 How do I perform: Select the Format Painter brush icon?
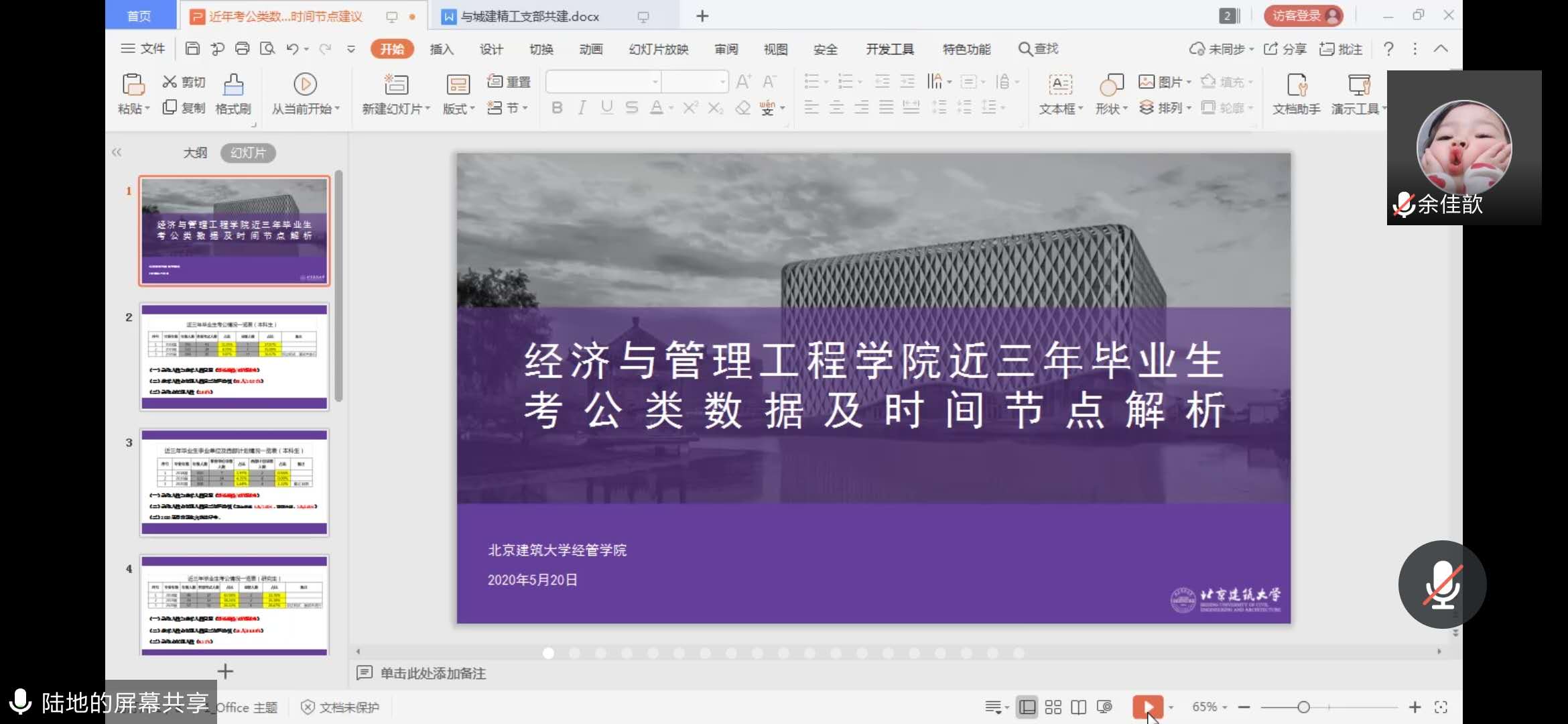(x=233, y=85)
